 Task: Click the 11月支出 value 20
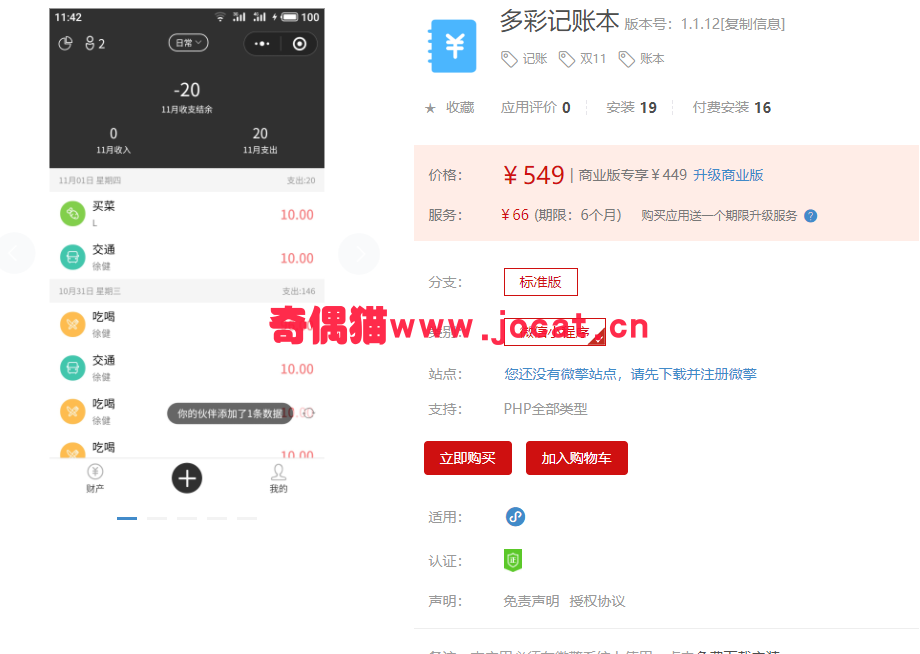(260, 134)
